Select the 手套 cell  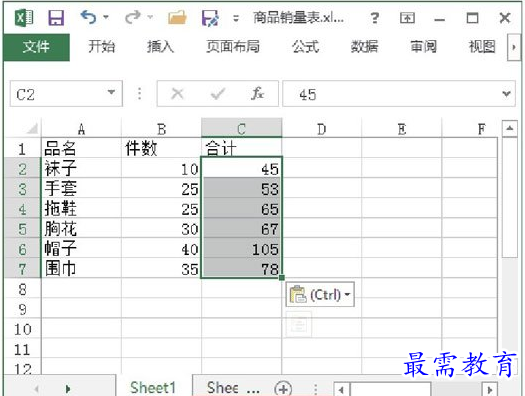81,188
